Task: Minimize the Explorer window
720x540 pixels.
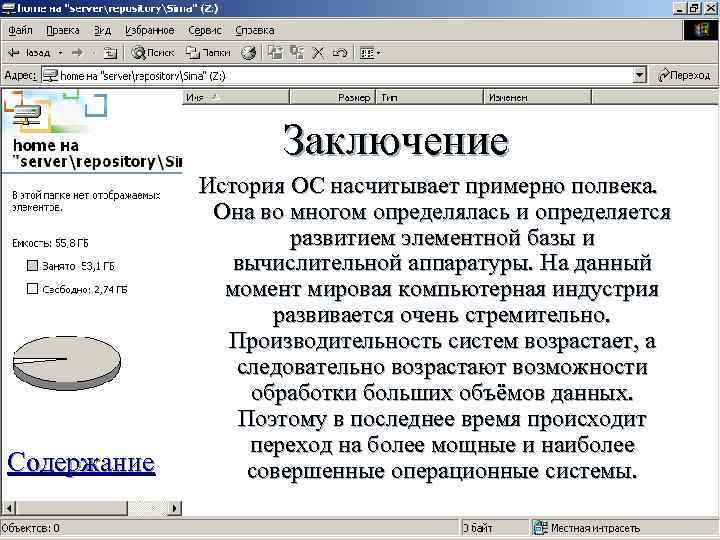Action: coord(681,8)
